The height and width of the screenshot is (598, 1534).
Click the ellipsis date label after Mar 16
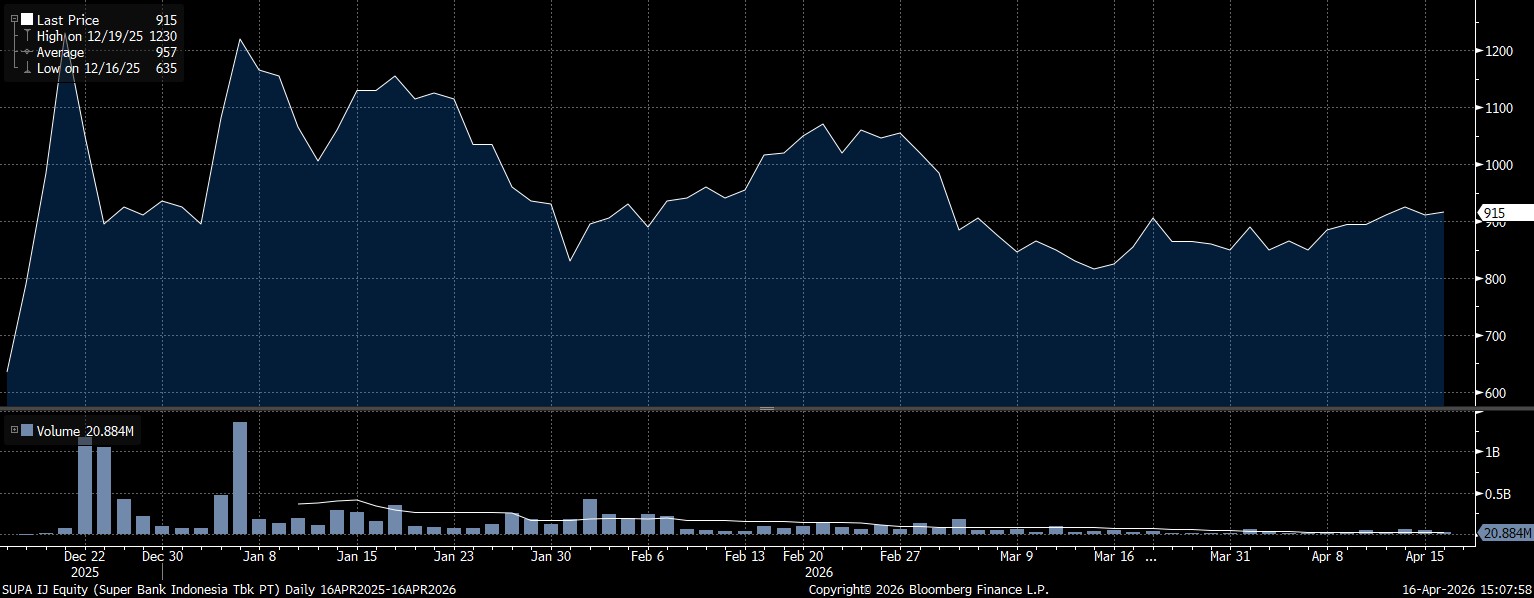click(1149, 556)
